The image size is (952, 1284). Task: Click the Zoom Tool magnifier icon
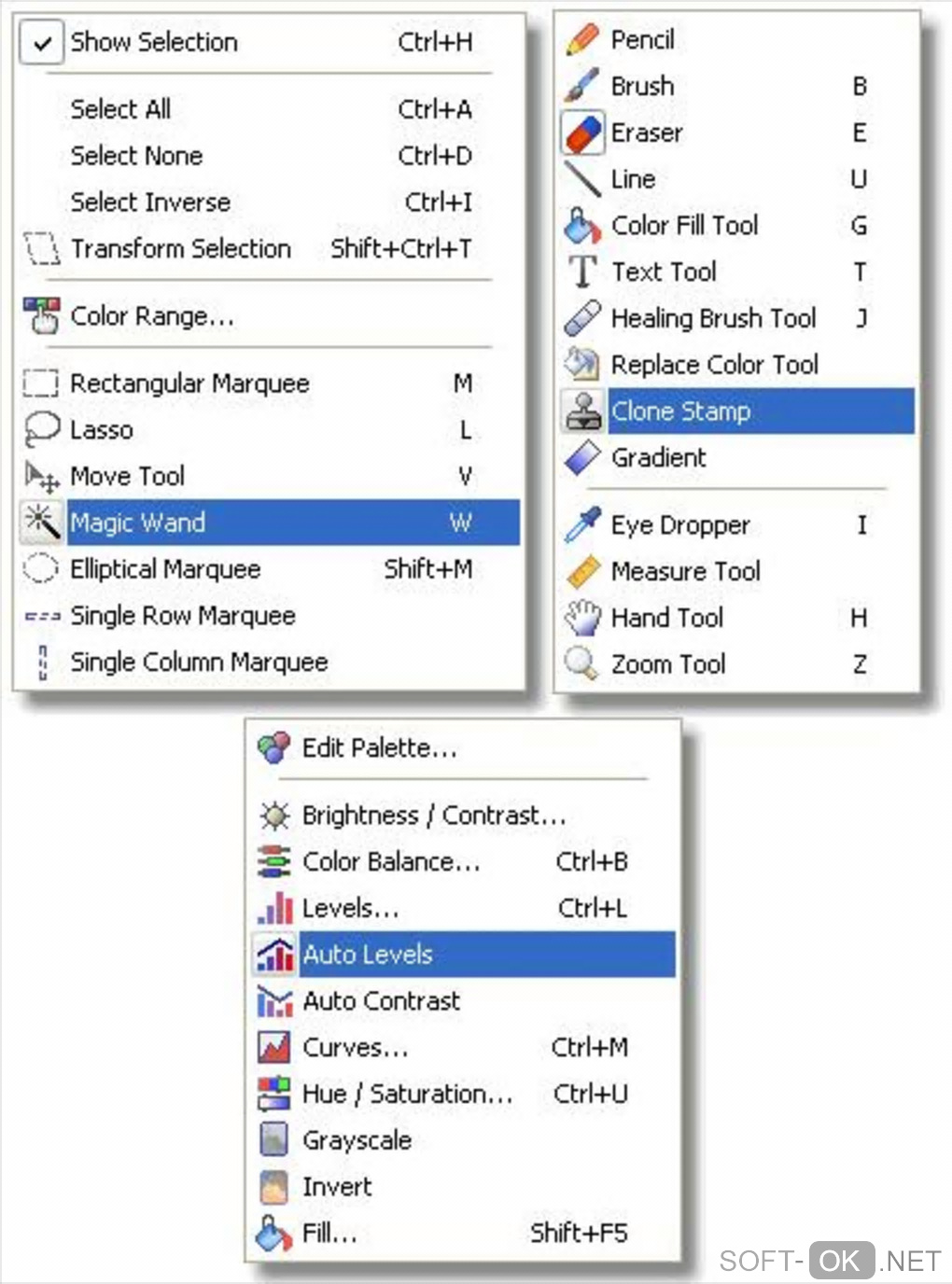tap(581, 663)
